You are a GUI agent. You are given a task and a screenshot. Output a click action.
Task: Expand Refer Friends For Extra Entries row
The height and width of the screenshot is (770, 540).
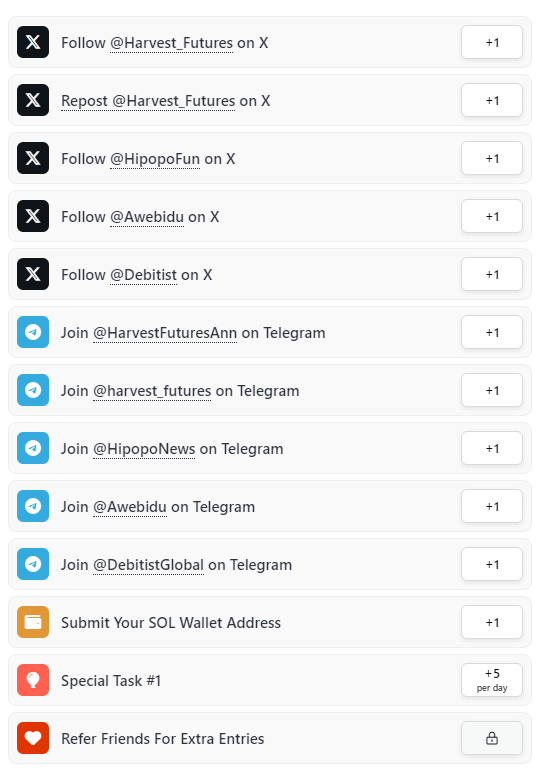coord(270,738)
